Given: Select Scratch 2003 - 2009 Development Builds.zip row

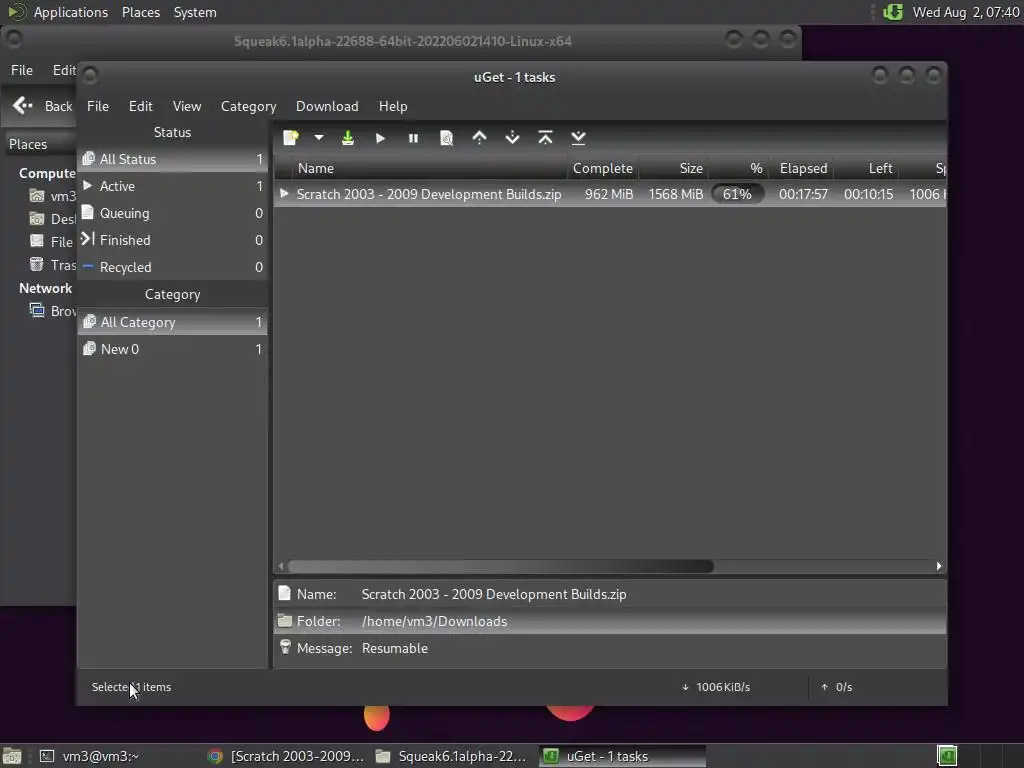Looking at the screenshot, I should coord(611,195).
